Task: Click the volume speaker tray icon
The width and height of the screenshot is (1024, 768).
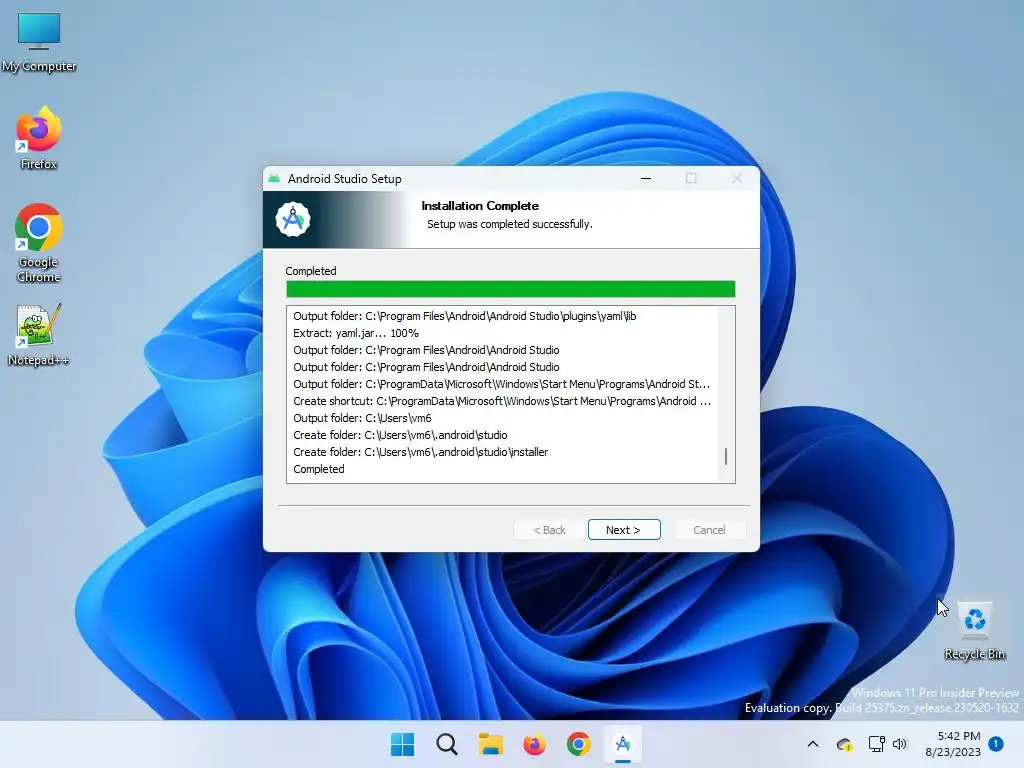Action: point(900,744)
